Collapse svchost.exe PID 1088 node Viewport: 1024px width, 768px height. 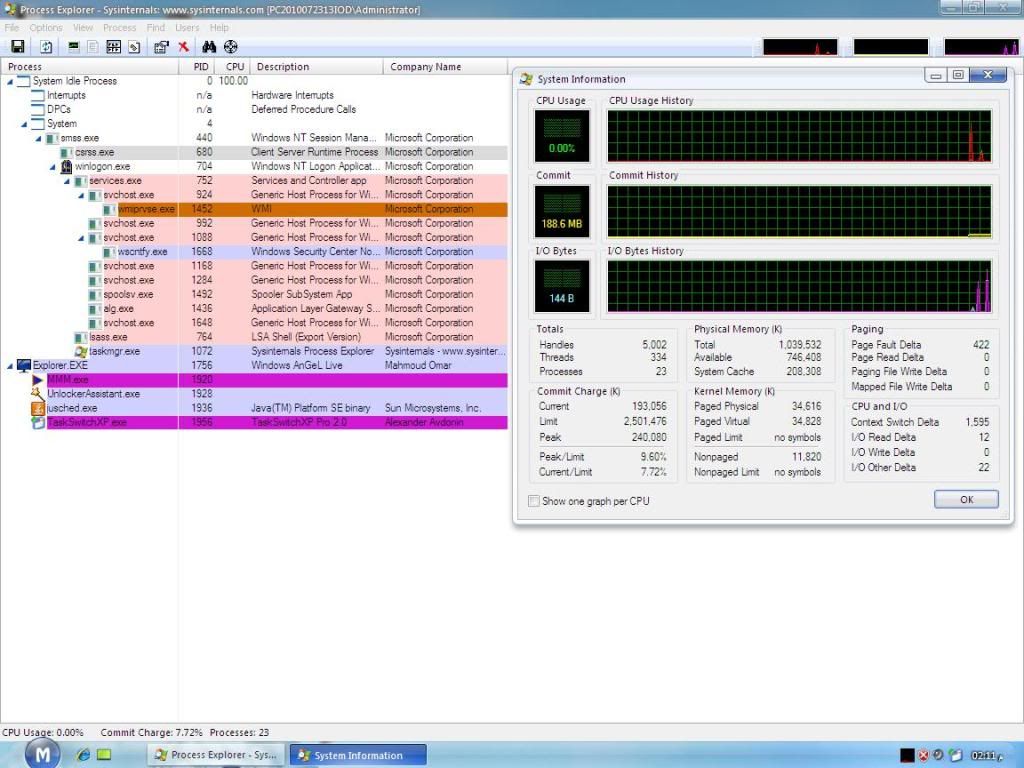click(82, 238)
